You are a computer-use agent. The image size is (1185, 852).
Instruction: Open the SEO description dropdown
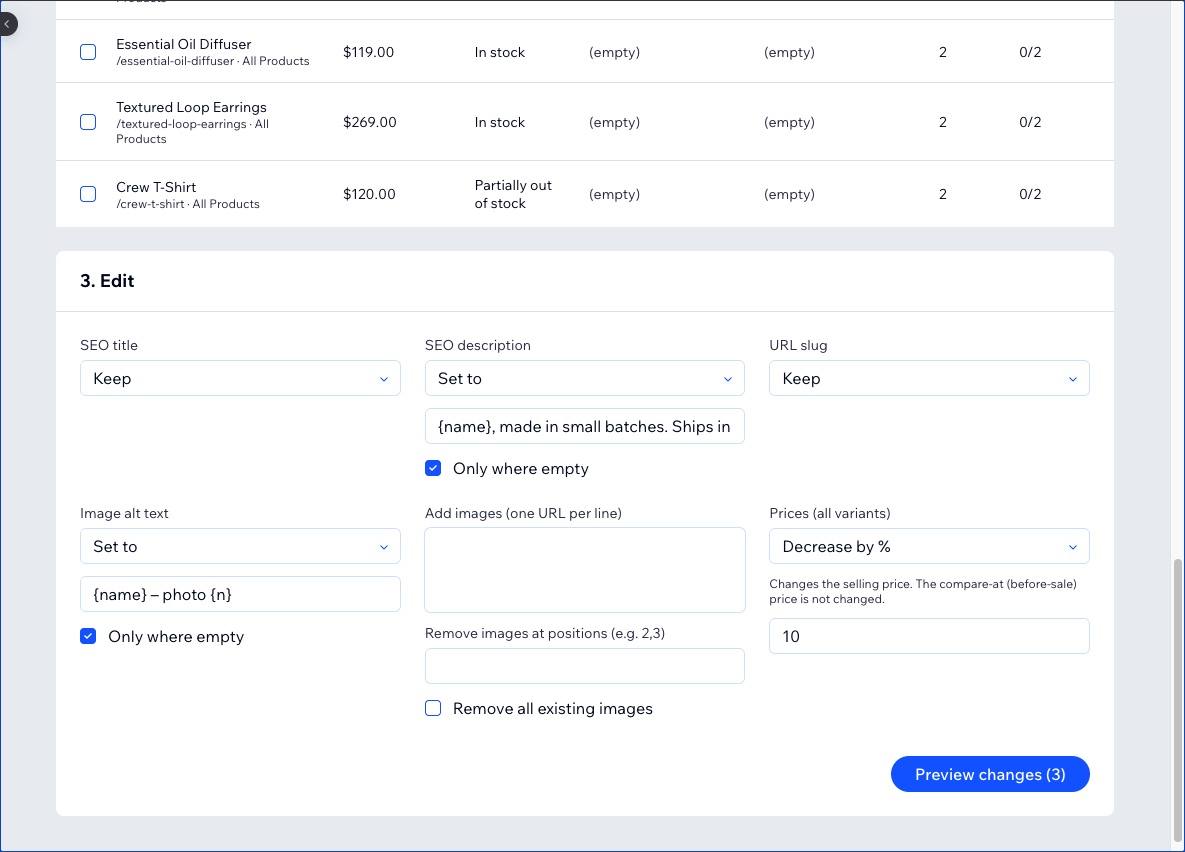click(584, 378)
